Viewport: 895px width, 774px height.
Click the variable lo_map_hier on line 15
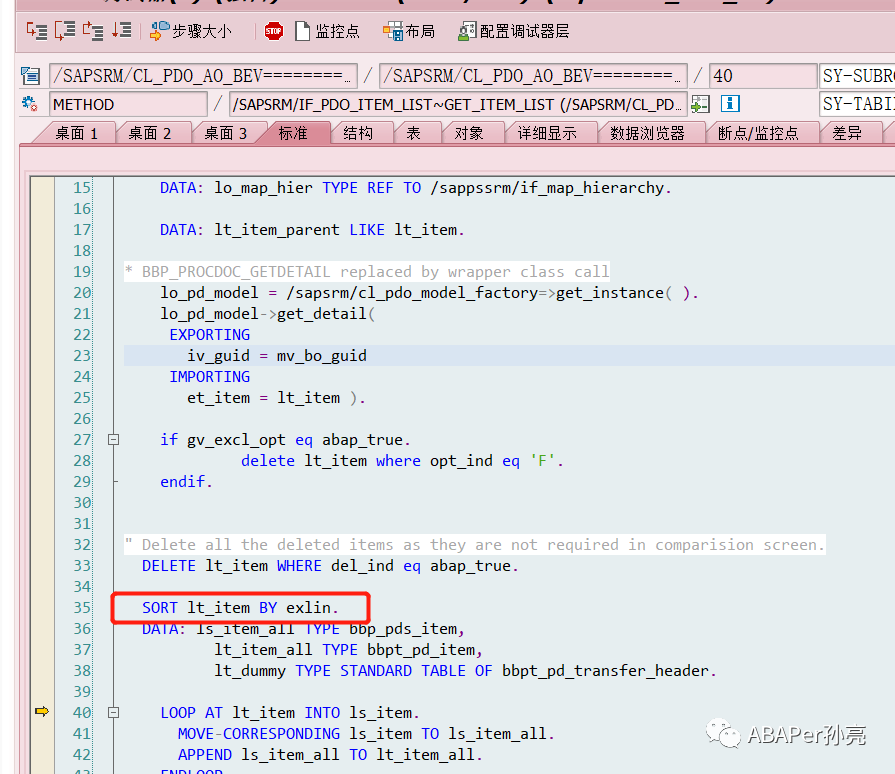(263, 188)
